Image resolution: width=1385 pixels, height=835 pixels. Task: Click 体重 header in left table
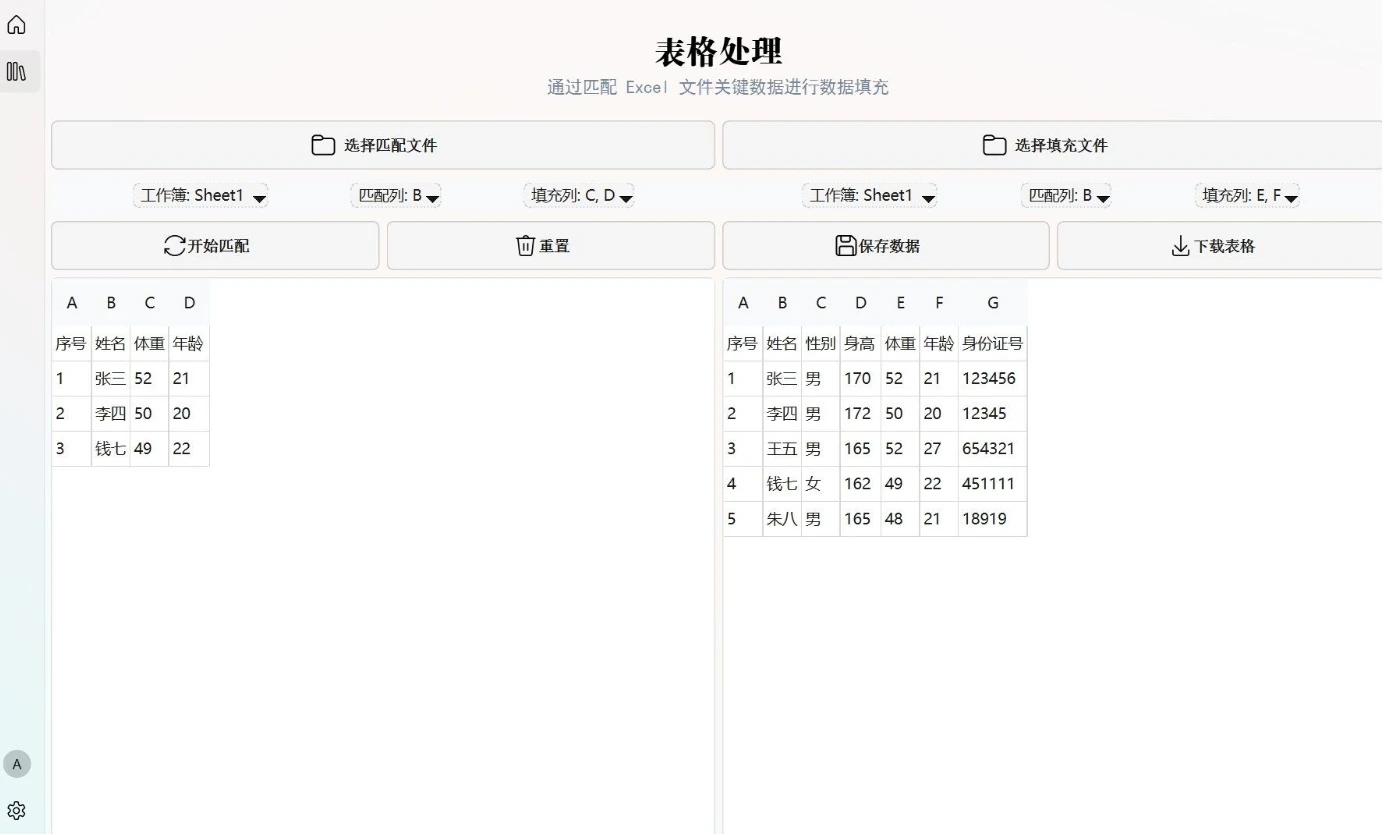149,344
